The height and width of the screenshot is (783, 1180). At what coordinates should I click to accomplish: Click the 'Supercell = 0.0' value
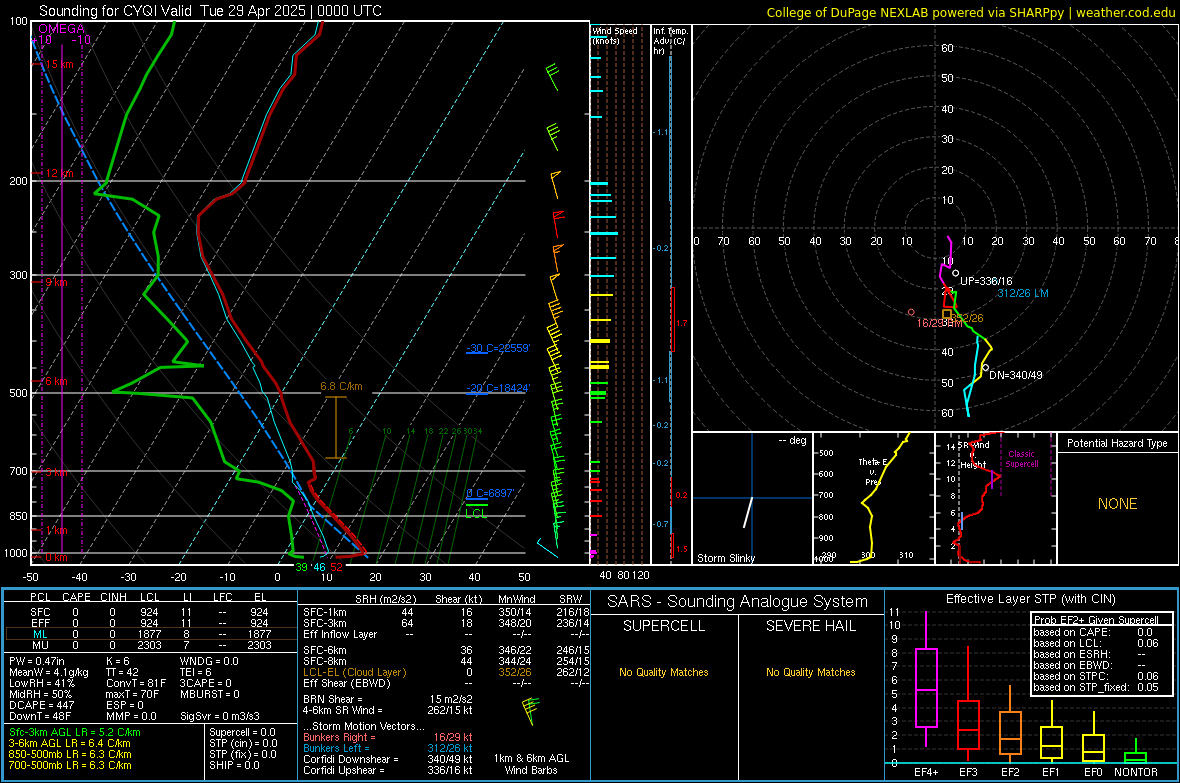pos(242,732)
